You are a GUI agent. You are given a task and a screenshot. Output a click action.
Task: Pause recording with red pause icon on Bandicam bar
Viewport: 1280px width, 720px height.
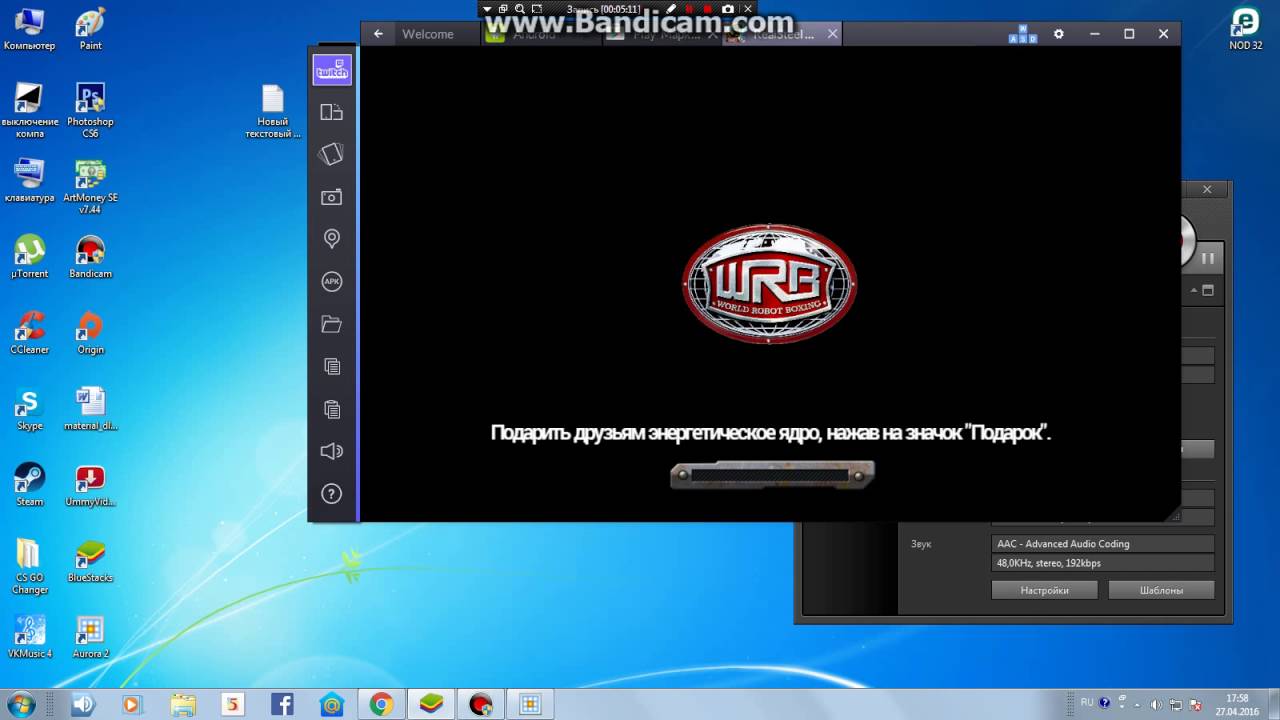(x=689, y=9)
